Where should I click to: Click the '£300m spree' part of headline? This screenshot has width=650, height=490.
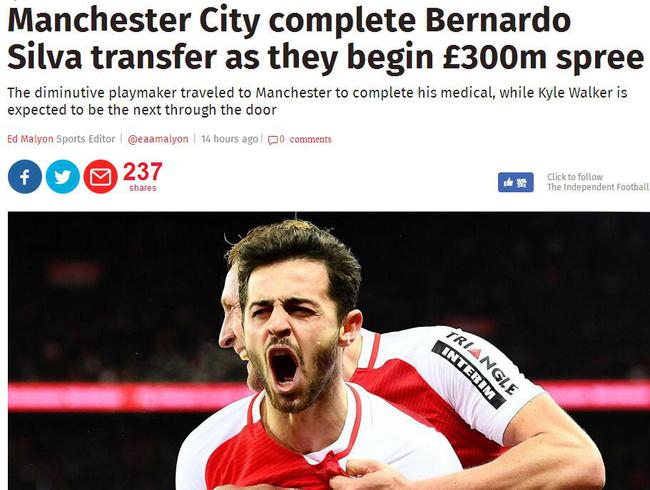[x=543, y=57]
